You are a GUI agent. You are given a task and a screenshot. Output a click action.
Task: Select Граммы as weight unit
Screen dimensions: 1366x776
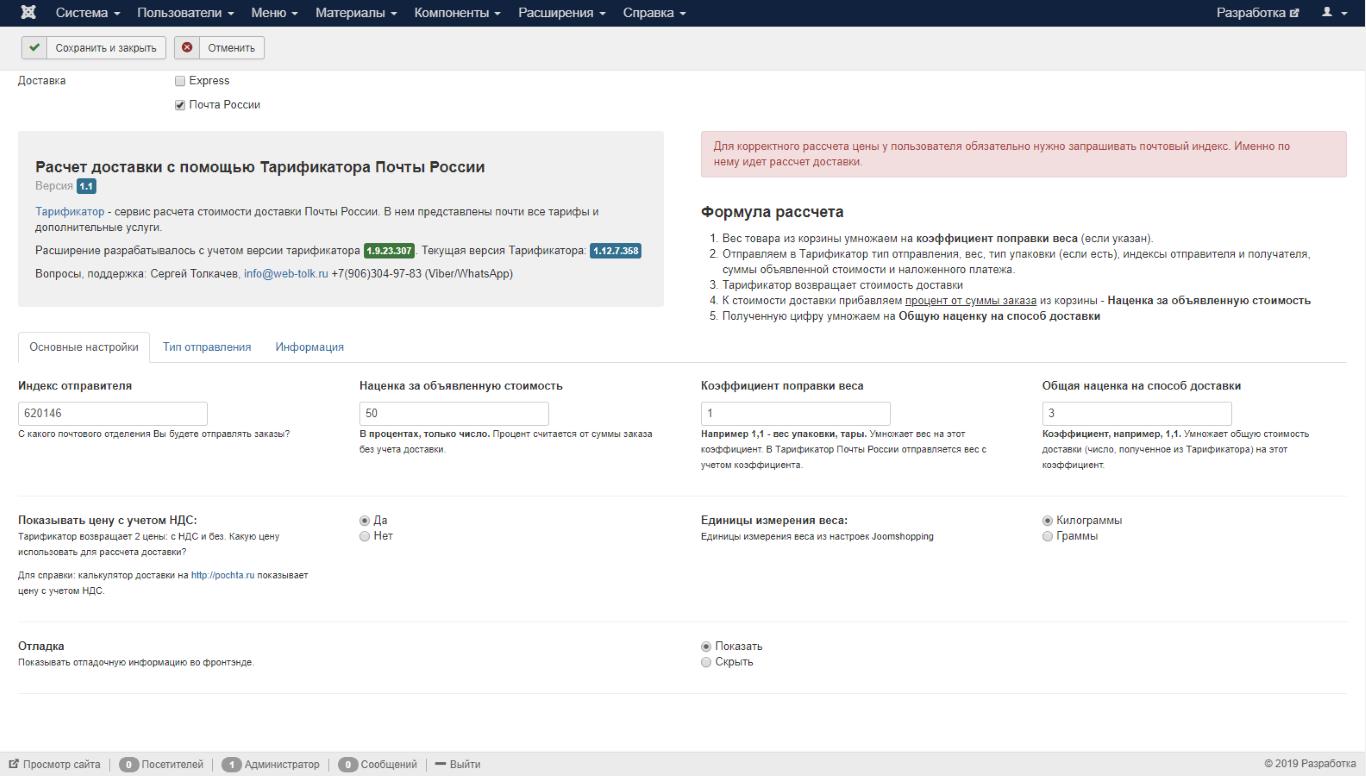[x=1048, y=536]
